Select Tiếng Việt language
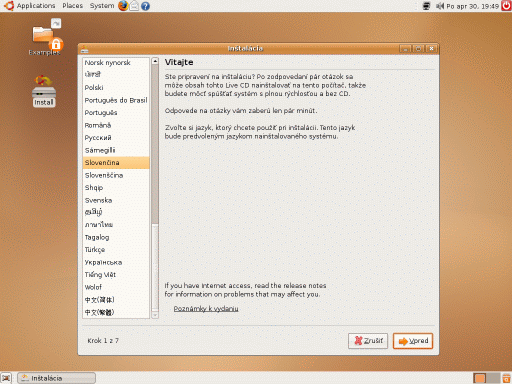512x384 pixels. pos(116,275)
